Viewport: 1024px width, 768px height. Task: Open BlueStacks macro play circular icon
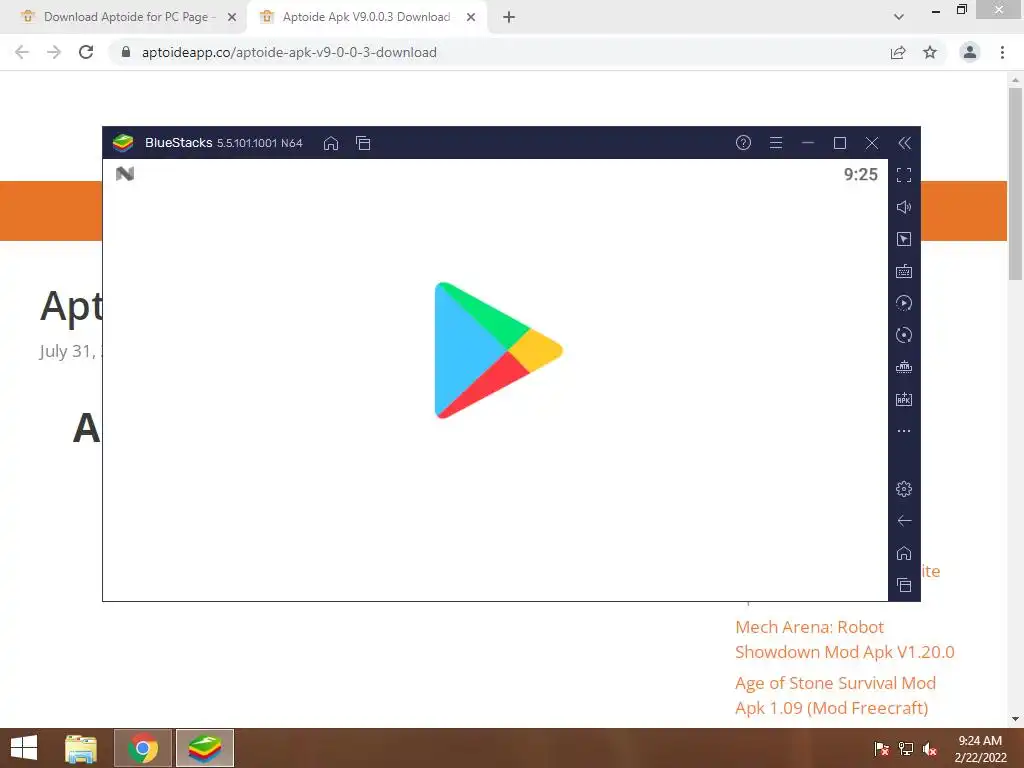904,303
